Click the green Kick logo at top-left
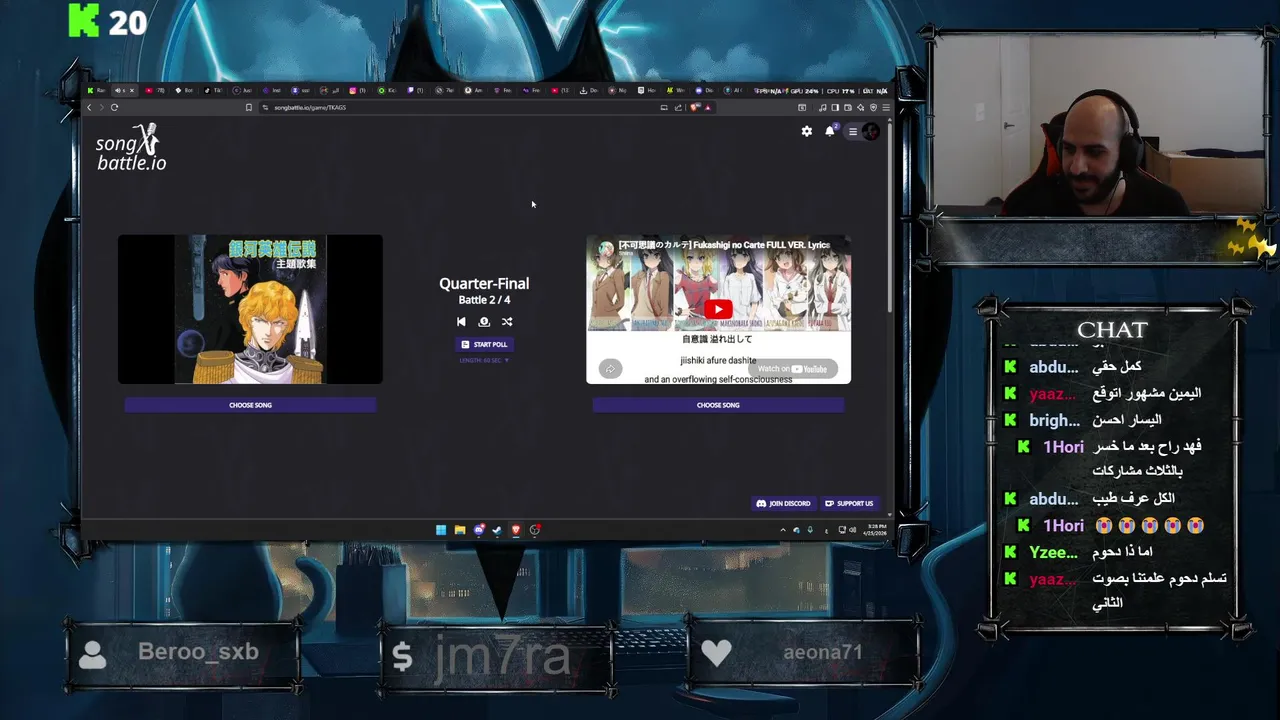 84,20
